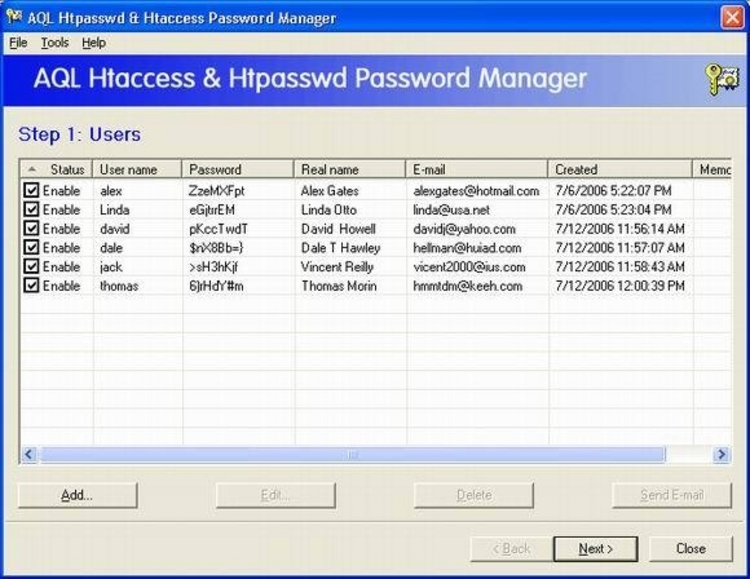Screen dimensions: 750x579
Task: Open the Help menu
Action: tap(94, 43)
